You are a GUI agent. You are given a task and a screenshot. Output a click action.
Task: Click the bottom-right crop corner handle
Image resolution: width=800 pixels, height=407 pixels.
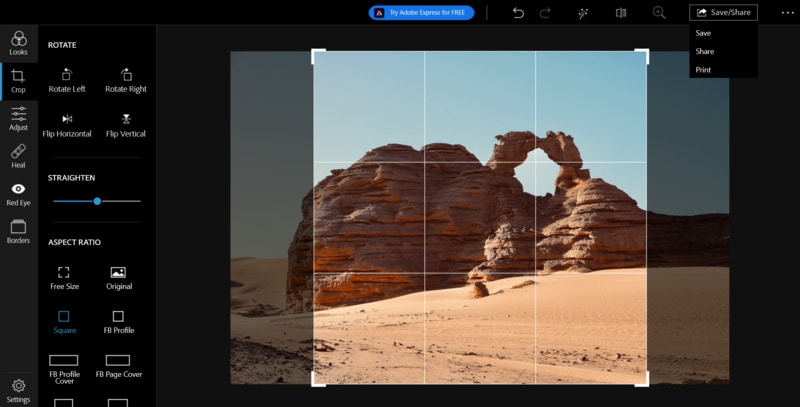coord(642,379)
